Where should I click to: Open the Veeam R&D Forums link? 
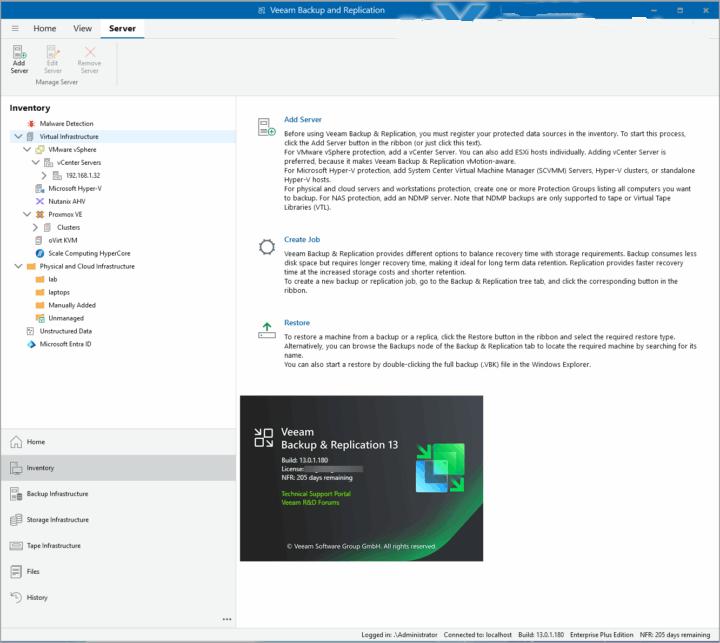tap(310, 502)
